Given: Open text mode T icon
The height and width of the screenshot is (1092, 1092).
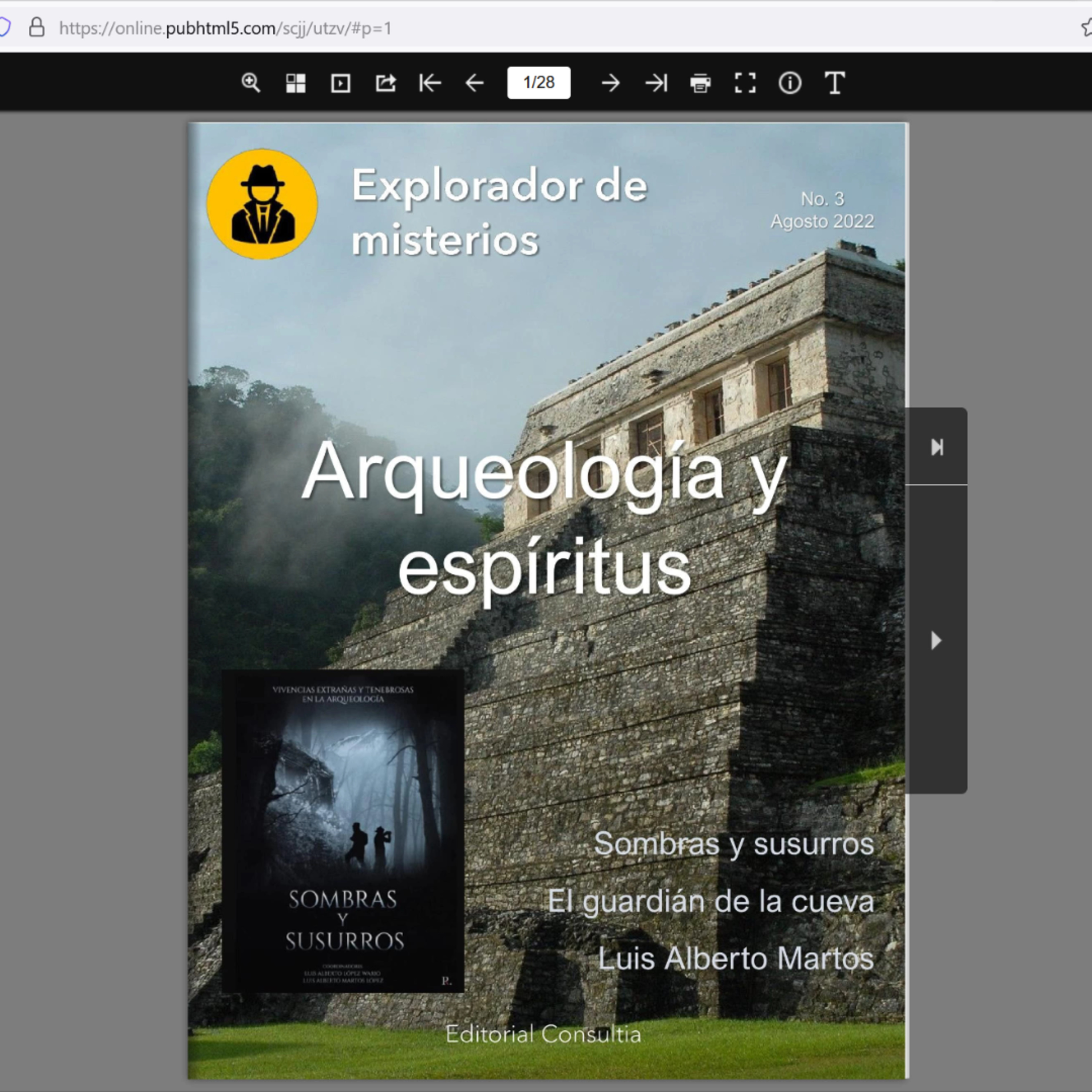Looking at the screenshot, I should click(x=834, y=83).
